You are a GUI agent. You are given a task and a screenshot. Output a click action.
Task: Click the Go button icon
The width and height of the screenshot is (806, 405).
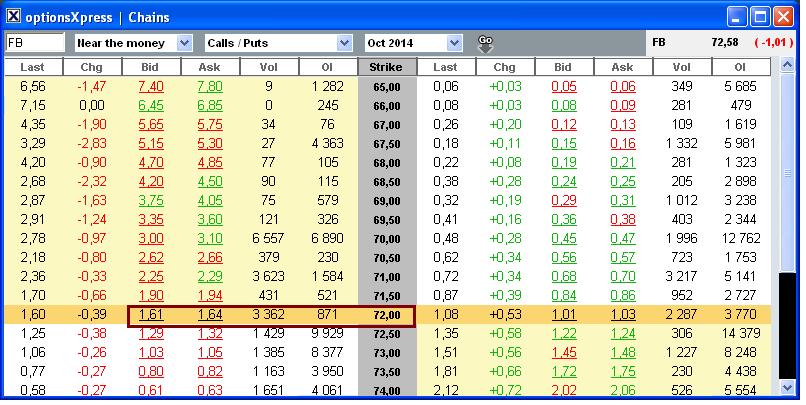click(x=486, y=42)
